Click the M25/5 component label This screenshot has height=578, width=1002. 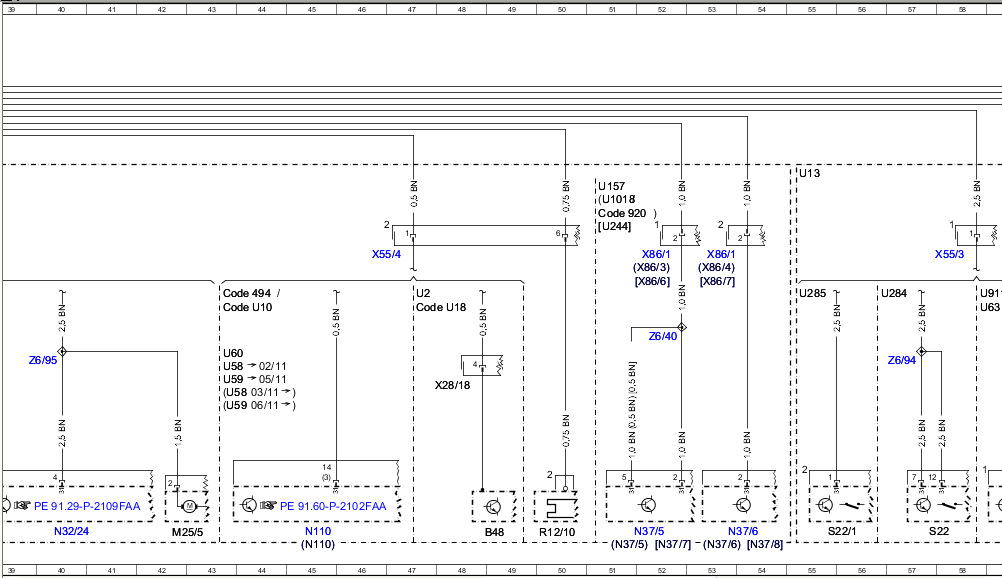(x=187, y=532)
